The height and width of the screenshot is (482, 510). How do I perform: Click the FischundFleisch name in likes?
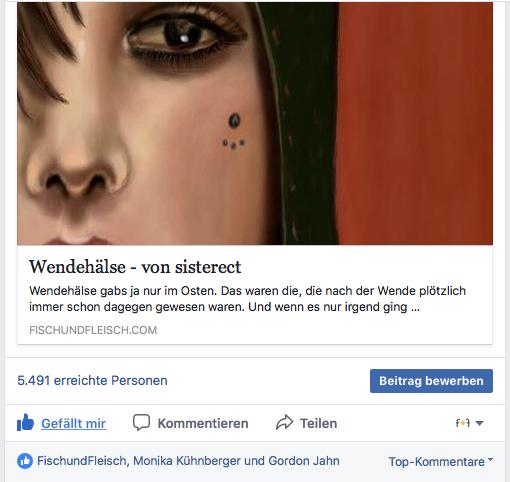click(x=81, y=461)
